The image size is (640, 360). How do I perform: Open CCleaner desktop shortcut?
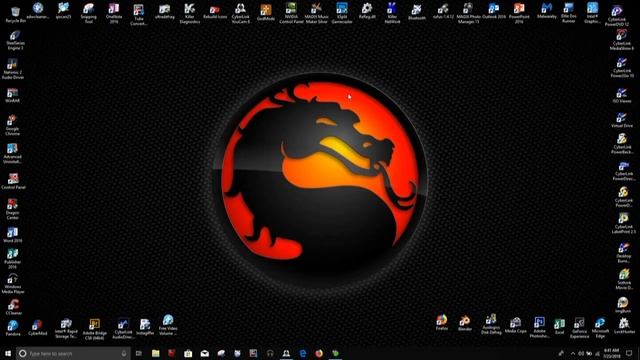pyautogui.click(x=13, y=307)
